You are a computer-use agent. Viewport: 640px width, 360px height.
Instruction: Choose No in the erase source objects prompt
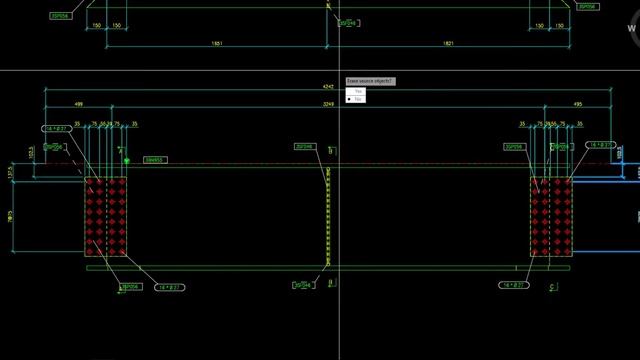click(x=356, y=99)
